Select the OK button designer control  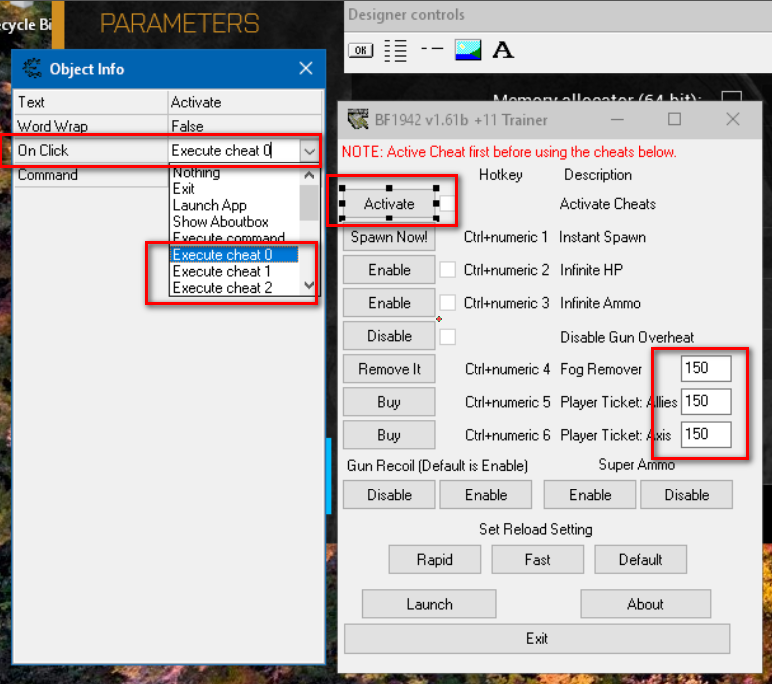coord(360,50)
